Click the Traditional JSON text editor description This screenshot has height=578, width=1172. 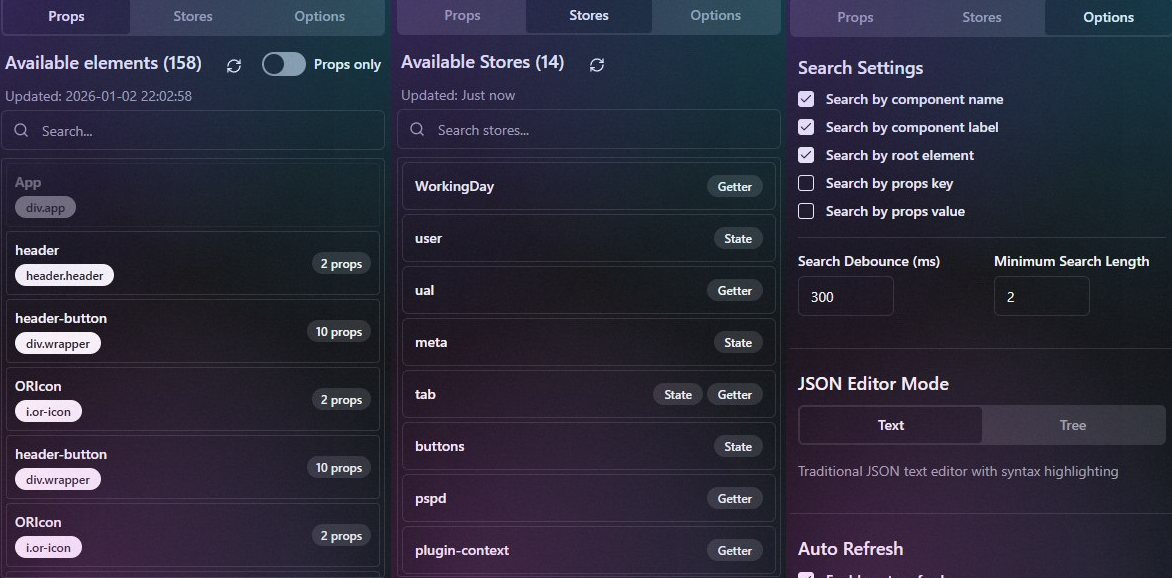point(958,471)
